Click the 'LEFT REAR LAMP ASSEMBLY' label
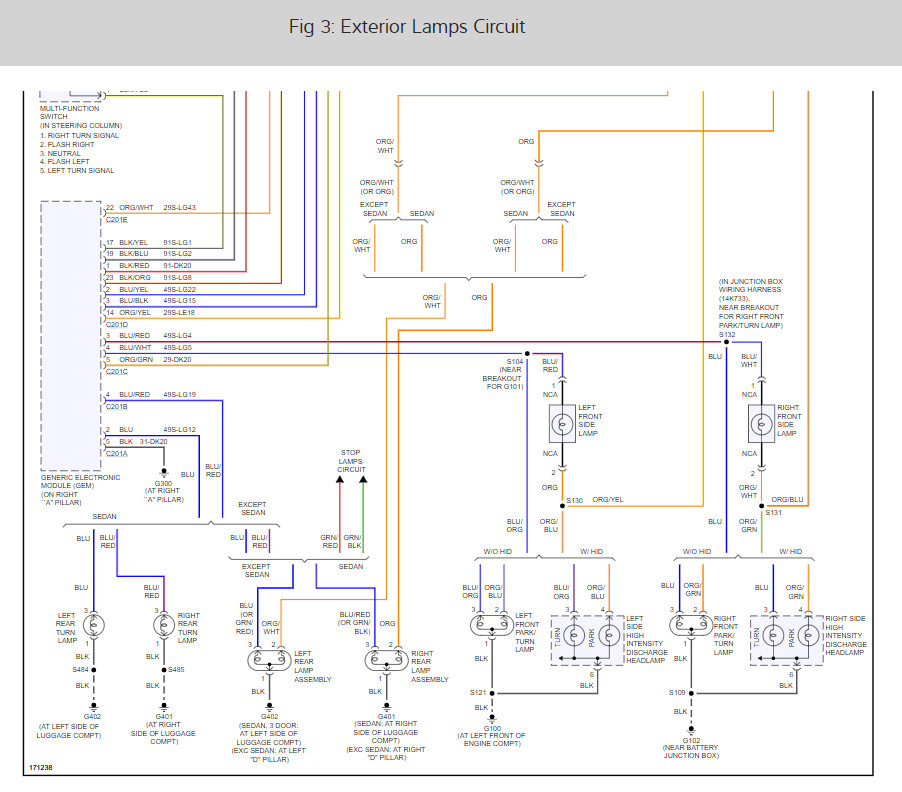Viewport: 902px width, 792px height. pyautogui.click(x=312, y=666)
